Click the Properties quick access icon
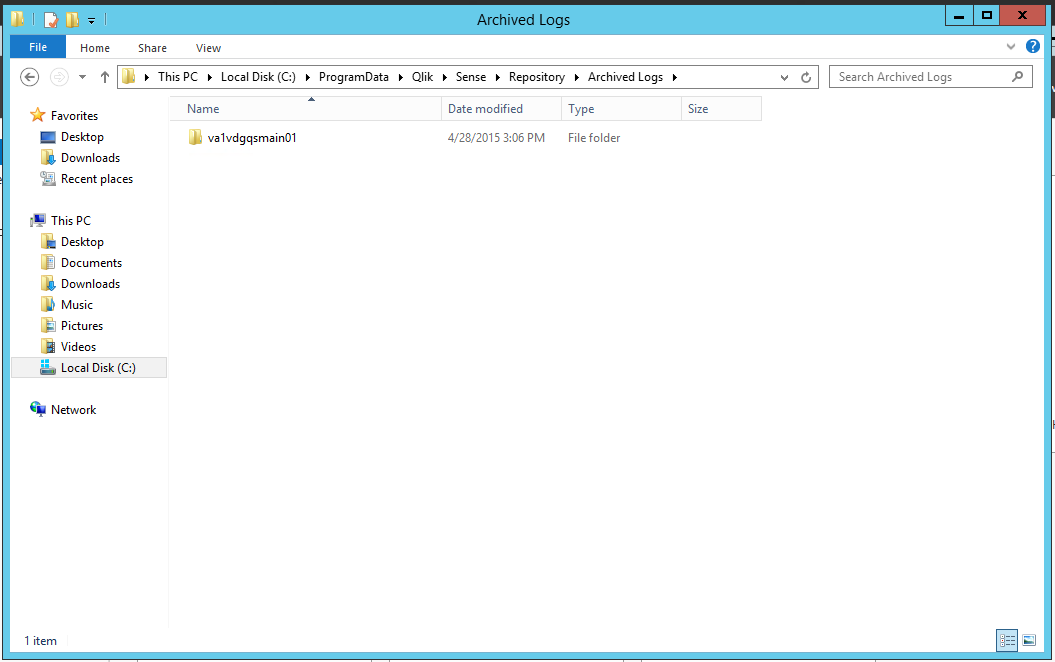The width and height of the screenshot is (1055, 662). click(x=51, y=20)
